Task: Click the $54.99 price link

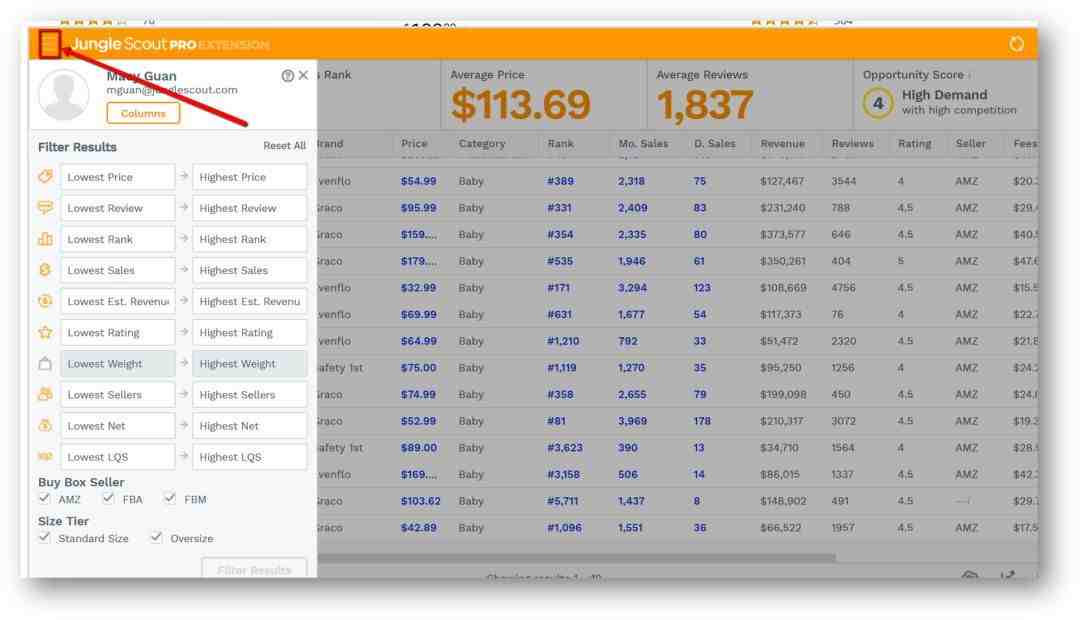Action: 418,181
